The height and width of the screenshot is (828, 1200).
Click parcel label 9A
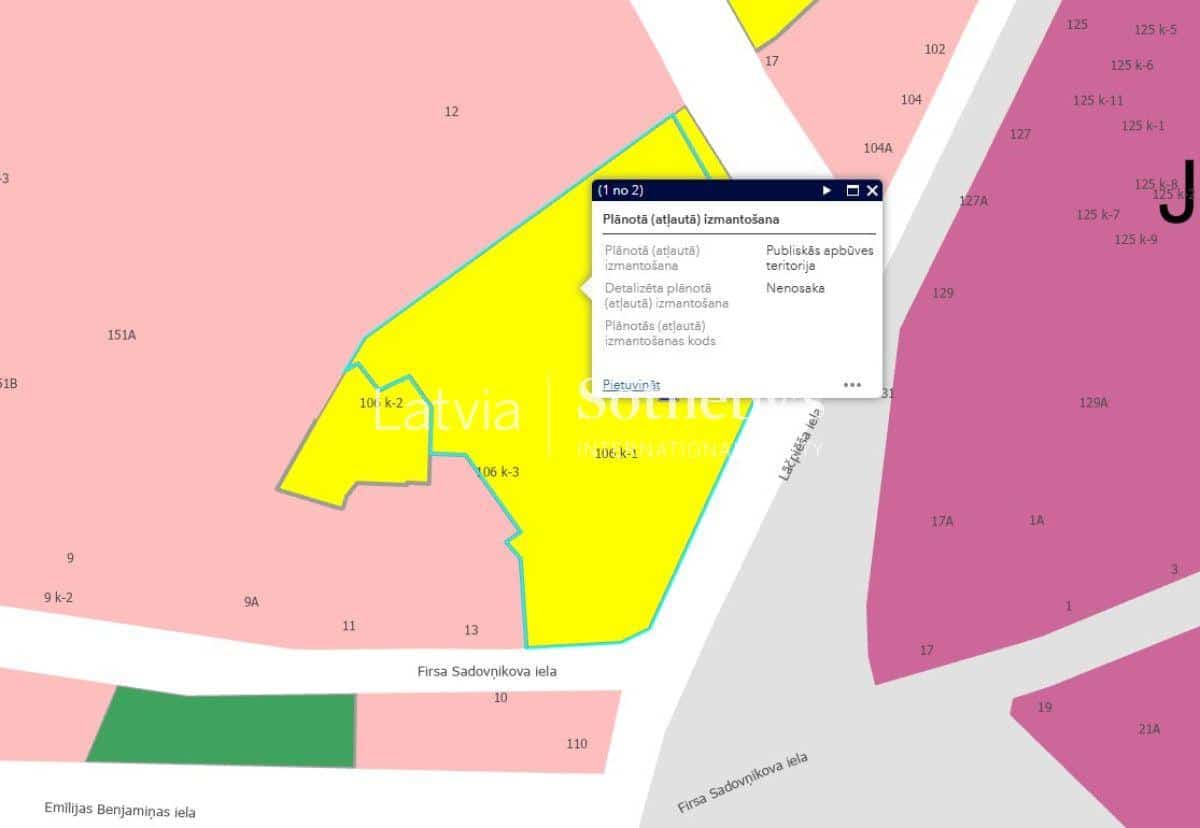point(251,602)
